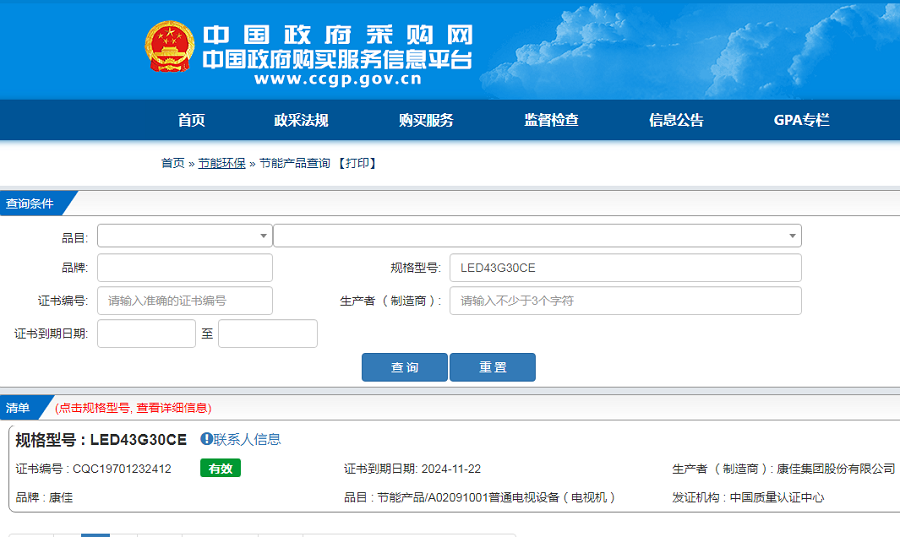
Task: Open the GPA专栏 navigation item
Action: (801, 120)
